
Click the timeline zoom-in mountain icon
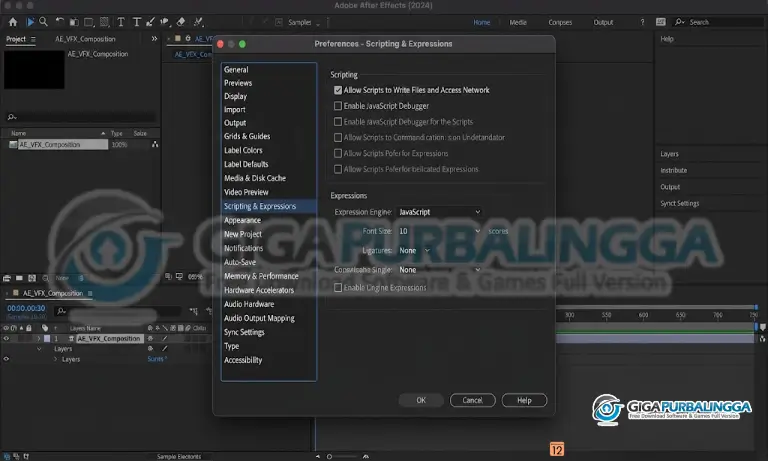(365, 456)
